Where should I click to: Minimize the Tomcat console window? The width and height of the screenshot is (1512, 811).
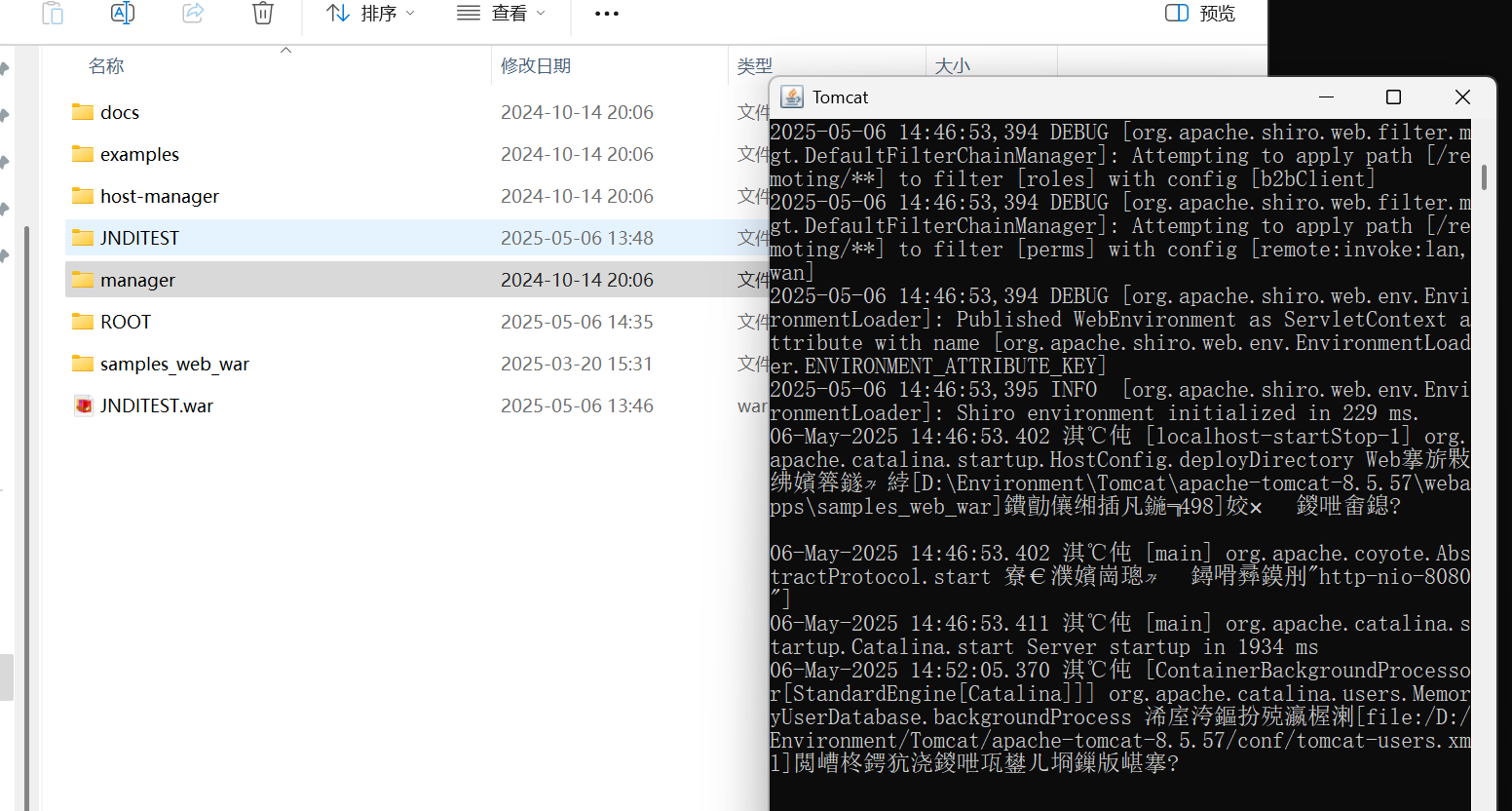(1326, 97)
